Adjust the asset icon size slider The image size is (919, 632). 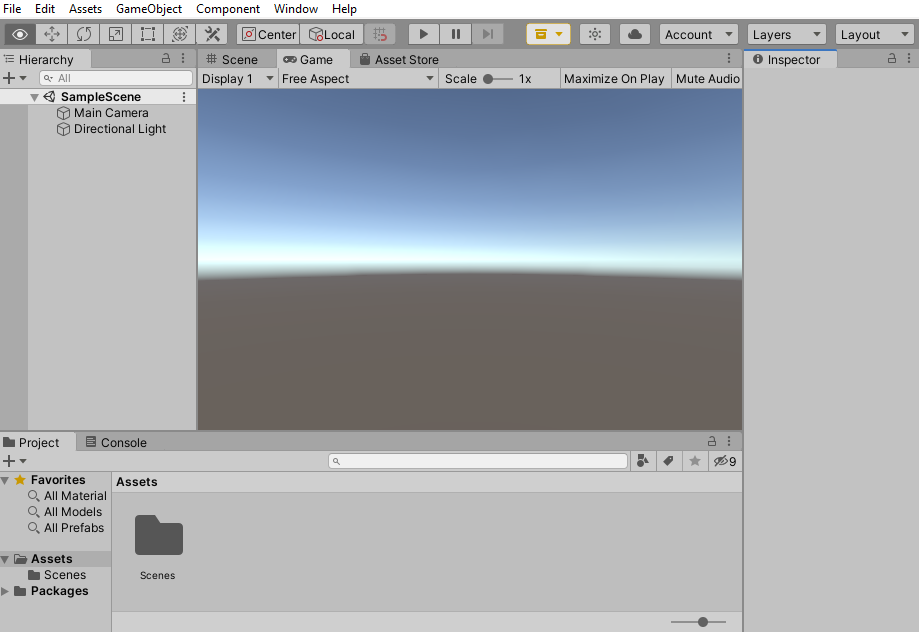click(699, 621)
